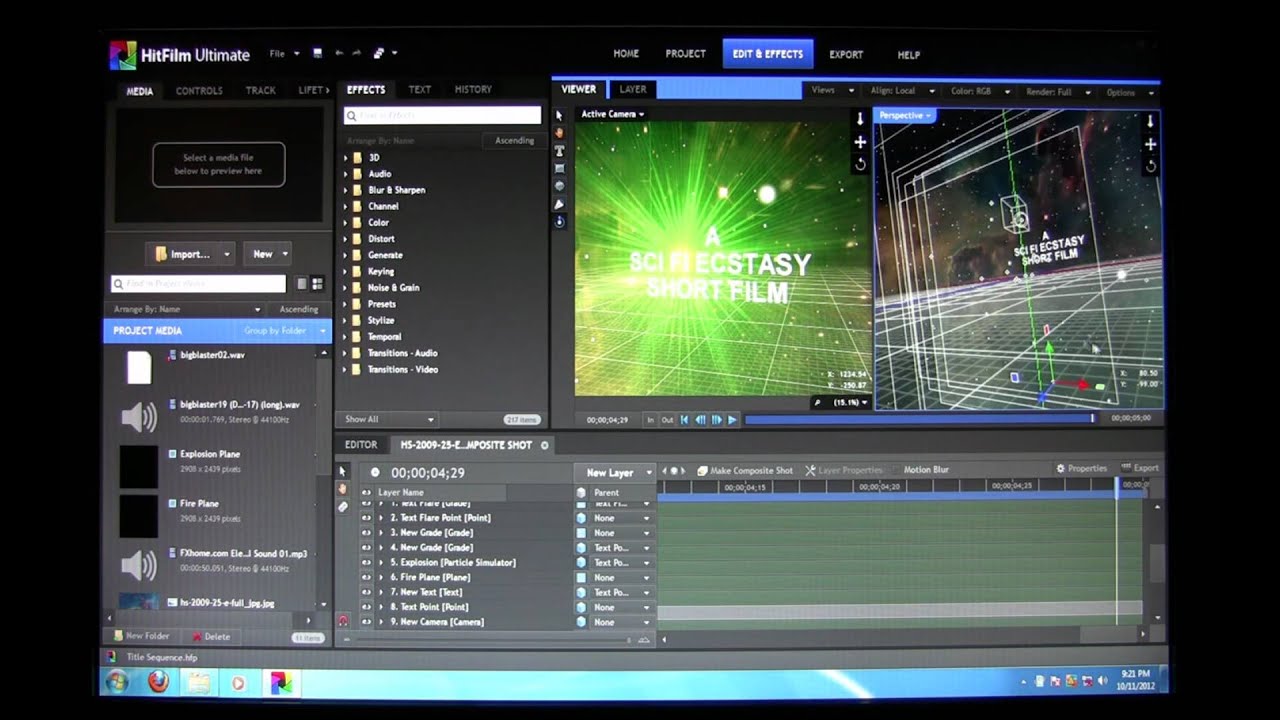1280x720 pixels.
Task: Switch to the CONTROLS panel tab
Action: (199, 91)
